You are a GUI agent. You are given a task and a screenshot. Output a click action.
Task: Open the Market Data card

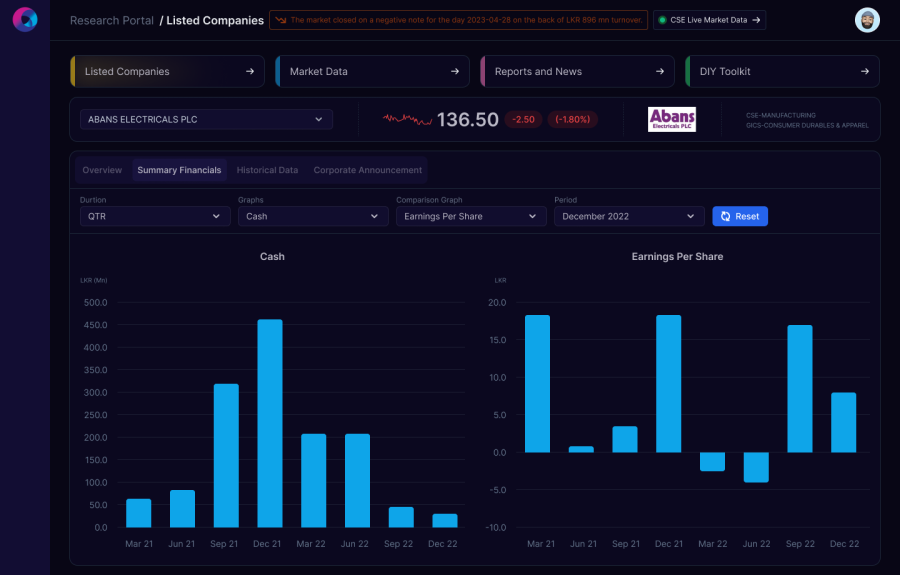point(372,71)
